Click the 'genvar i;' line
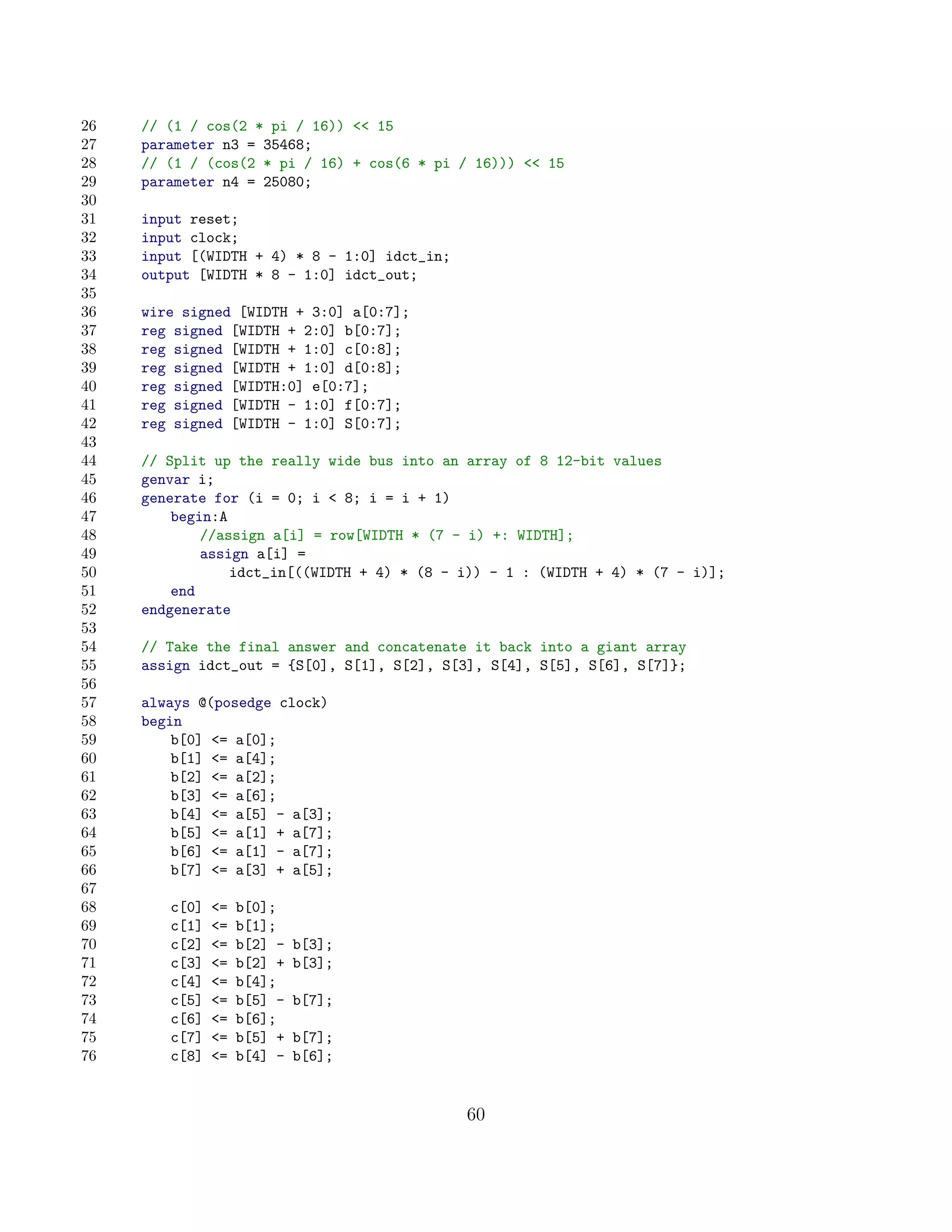The height and width of the screenshot is (1232, 952). (177, 480)
